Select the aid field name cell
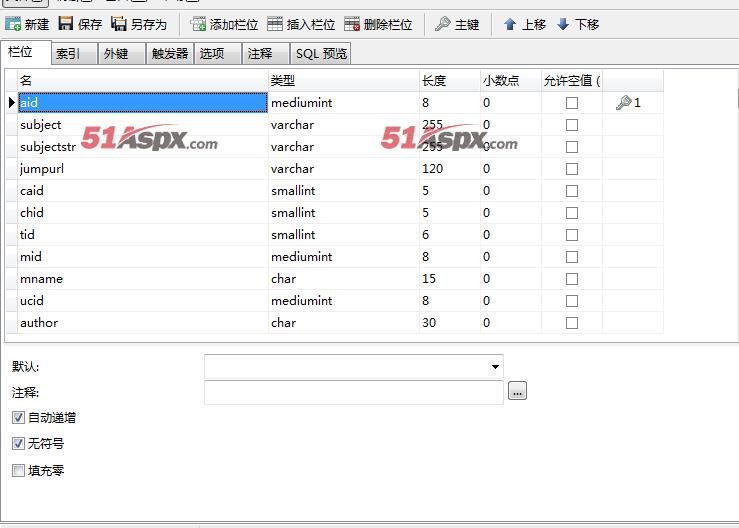The height and width of the screenshot is (528, 739). pyautogui.click(x=143, y=102)
